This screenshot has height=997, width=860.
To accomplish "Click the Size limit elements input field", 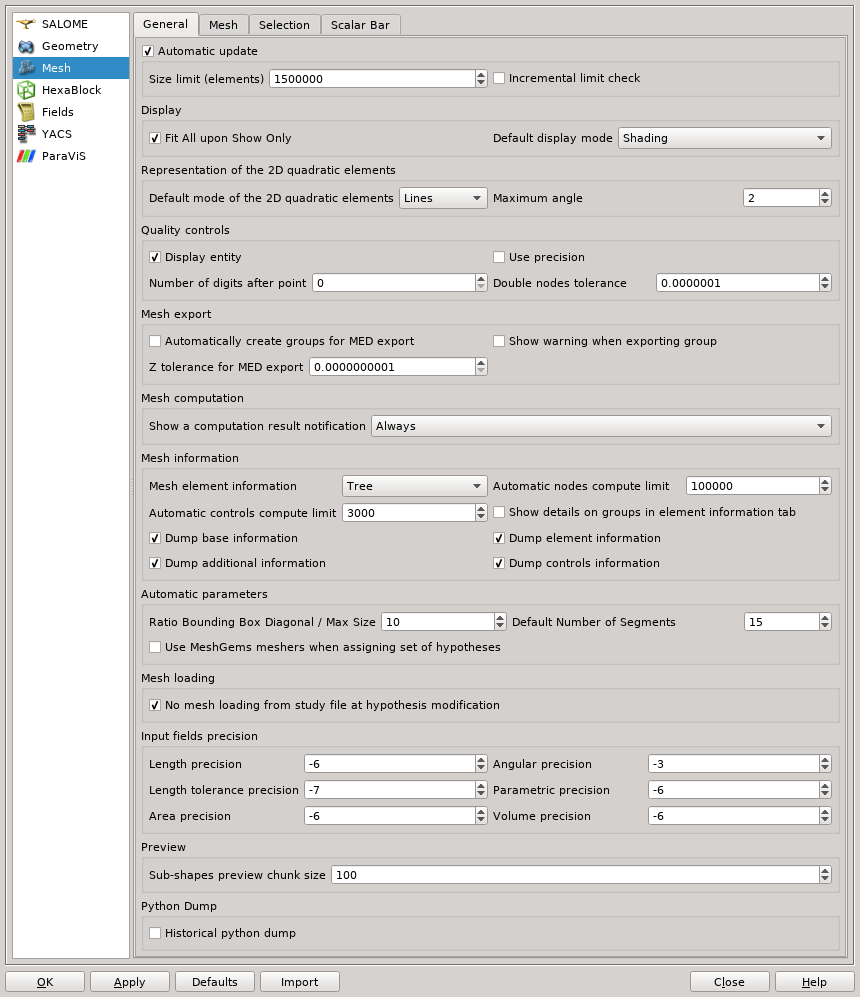I will [372, 78].
